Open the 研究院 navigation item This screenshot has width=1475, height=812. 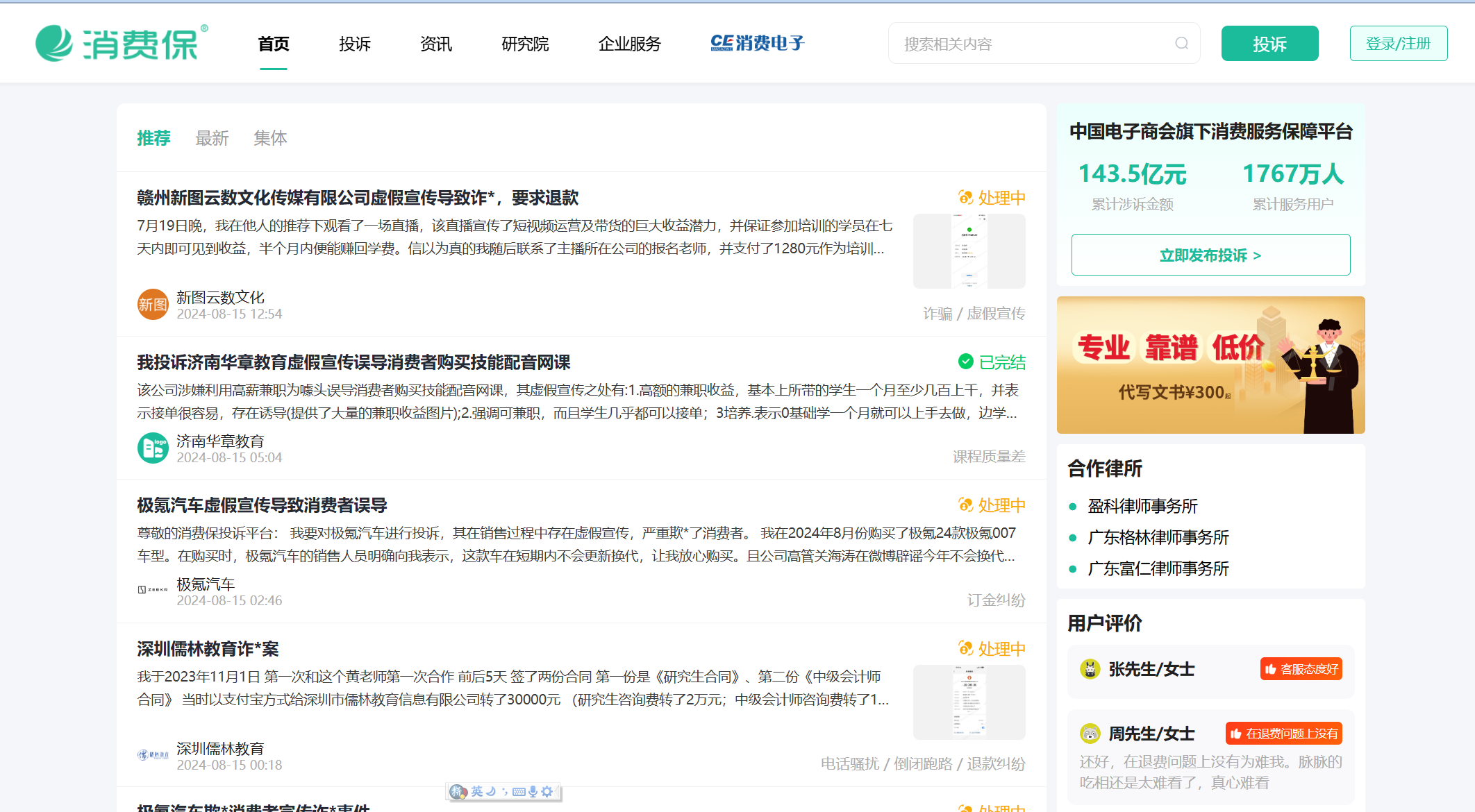pyautogui.click(x=525, y=44)
